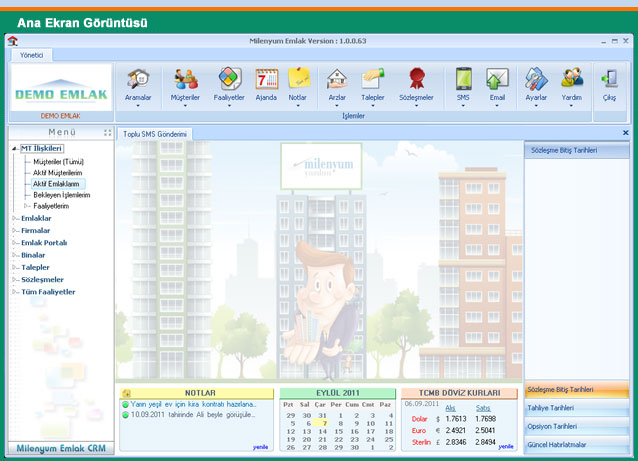
Task: Click the Milenyum Emlak CRM footer label
Action: (61, 448)
